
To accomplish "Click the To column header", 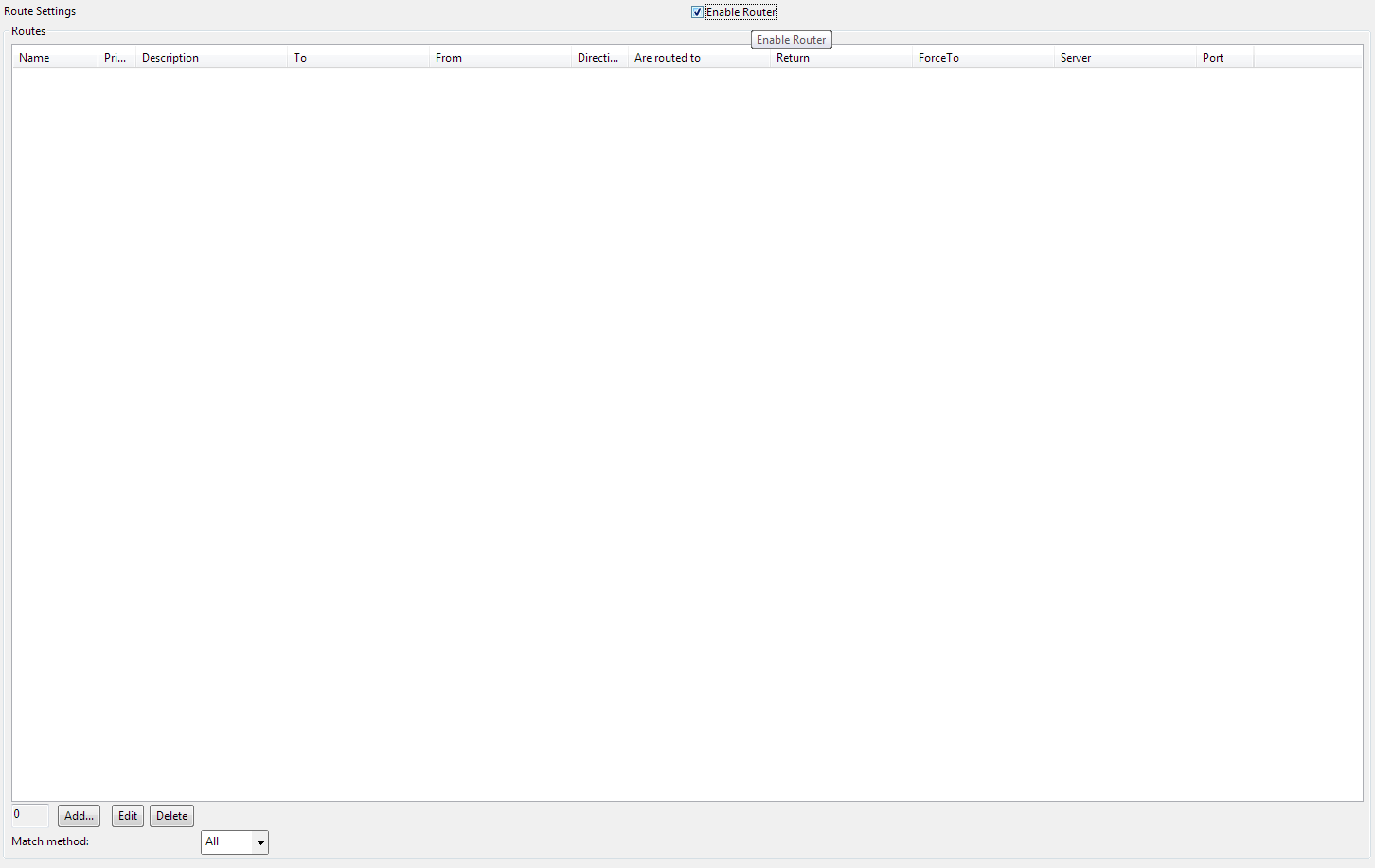I will pos(358,58).
